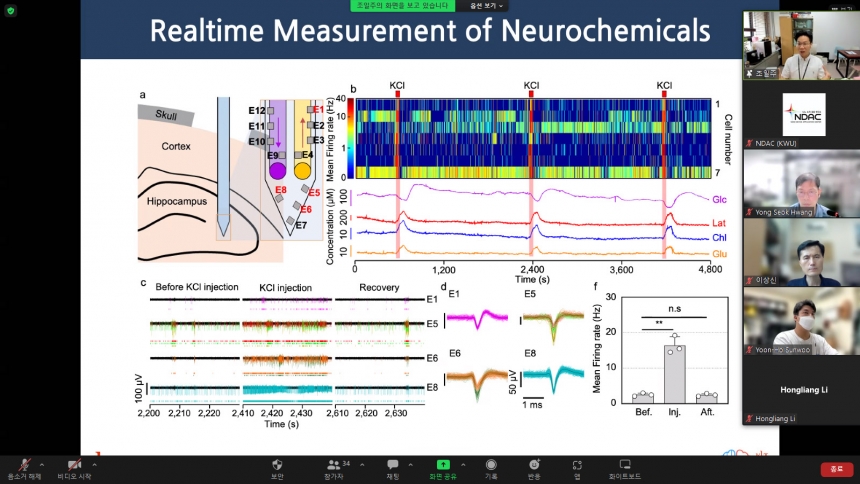Image resolution: width=860 pixels, height=484 pixels.
Task: Open the Chat (채팅) panel
Action: tap(392, 466)
